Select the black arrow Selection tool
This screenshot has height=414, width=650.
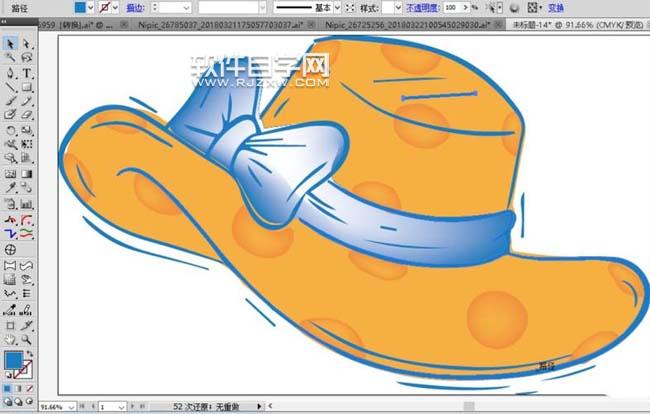coord(10,44)
